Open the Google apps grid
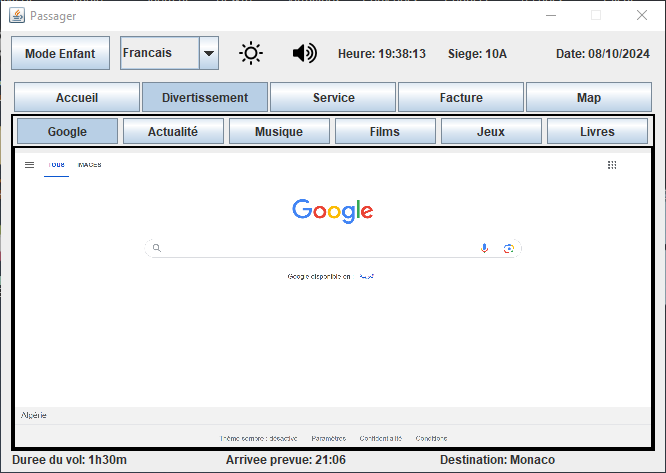Viewport: 666px width, 473px height. (x=612, y=164)
